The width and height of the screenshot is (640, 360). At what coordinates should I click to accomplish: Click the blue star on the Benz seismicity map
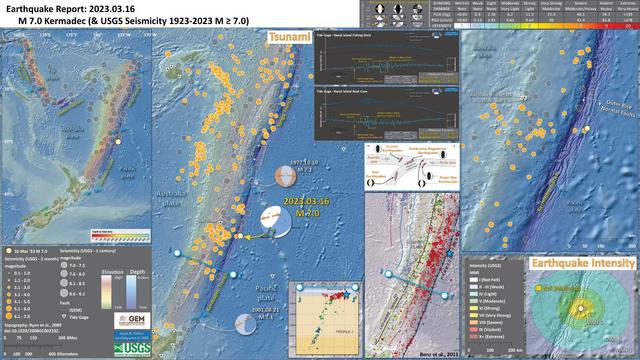[449, 254]
